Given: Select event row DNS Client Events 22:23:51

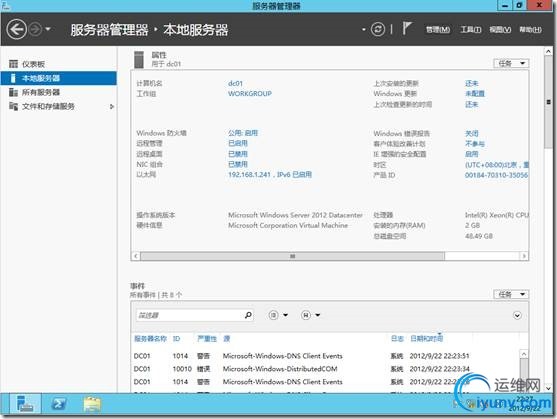Looking at the screenshot, I should pos(325,356).
